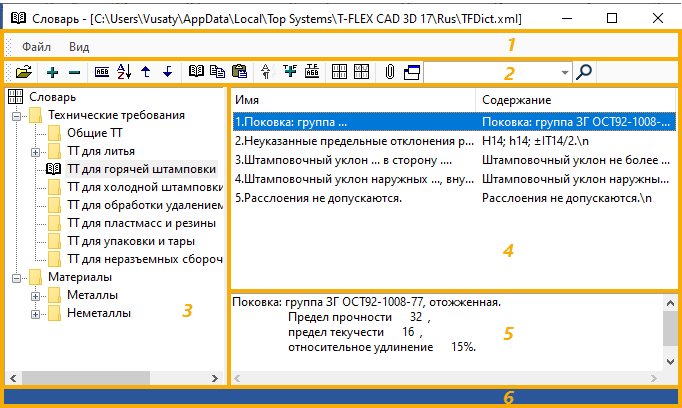Click the first grid table toolbar icon
The height and width of the screenshot is (408, 682).
point(339,71)
